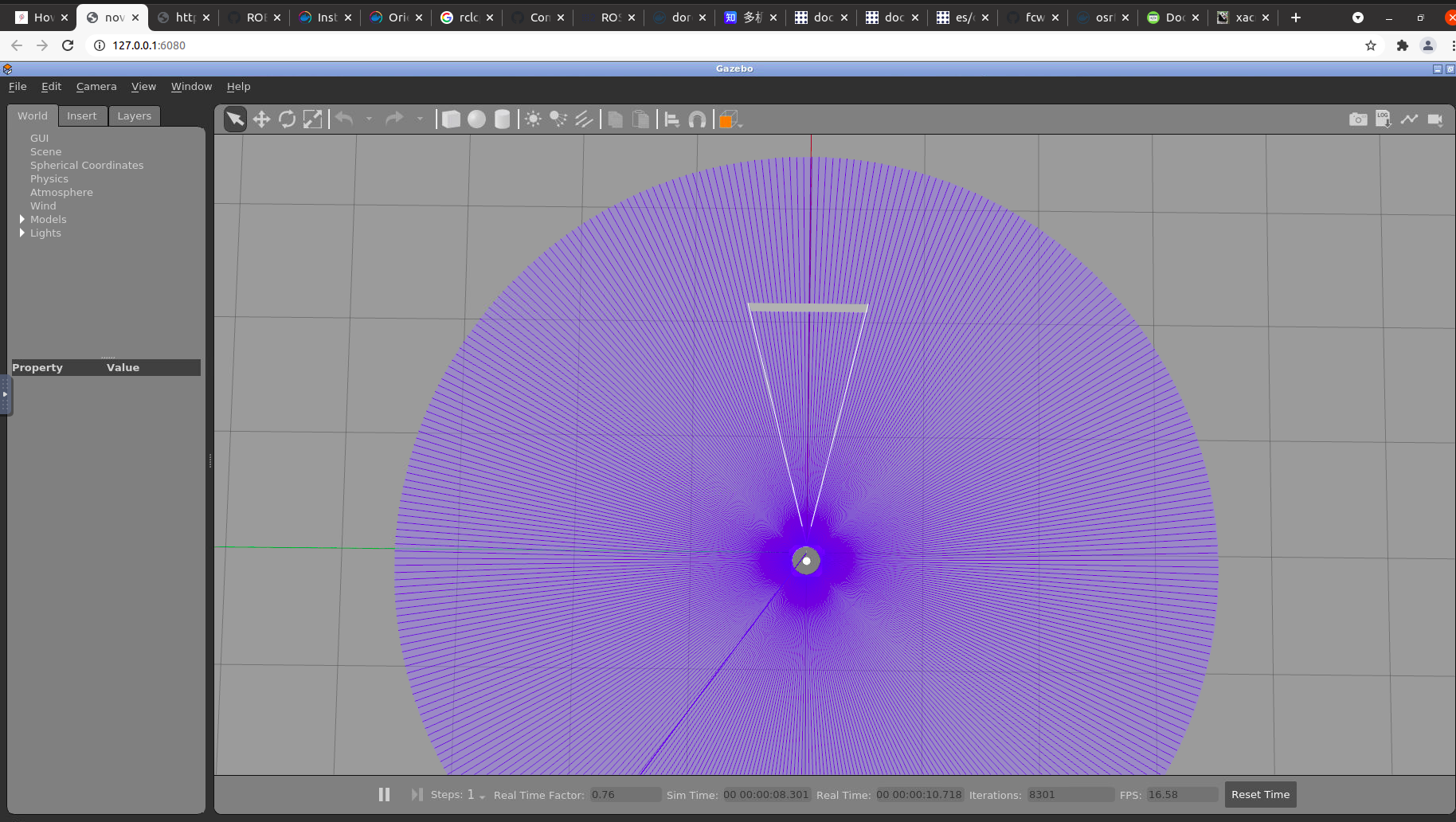Screen dimensions: 1456x822
Task: Select Physics in the World tree
Action: 49,178
